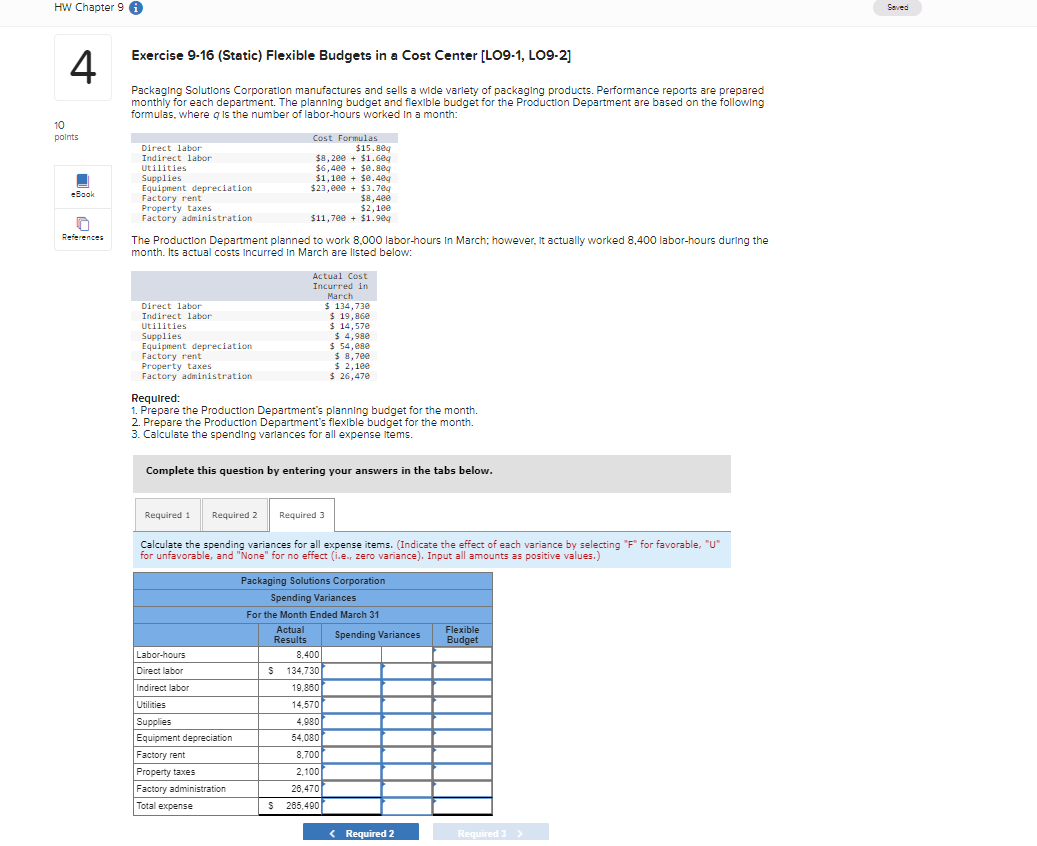Open the eBook resource
1037x846 pixels.
[x=82, y=186]
